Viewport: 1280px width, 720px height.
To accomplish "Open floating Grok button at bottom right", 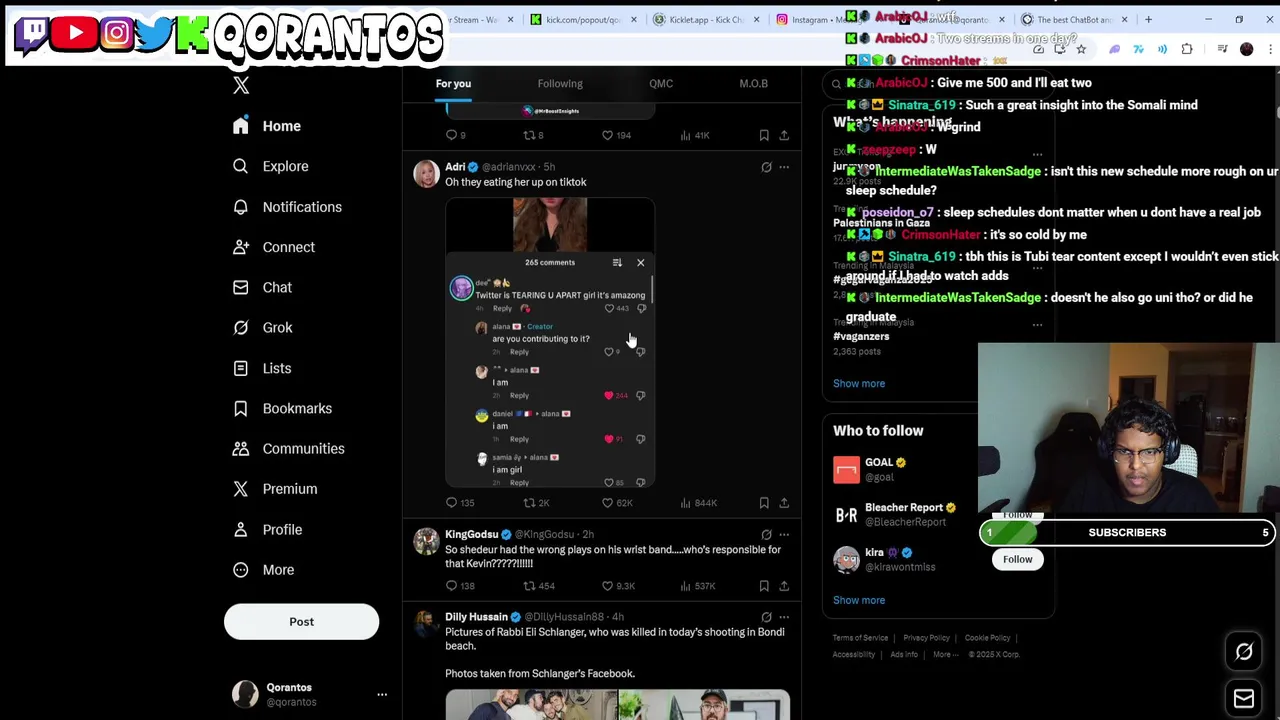I will point(1244,652).
